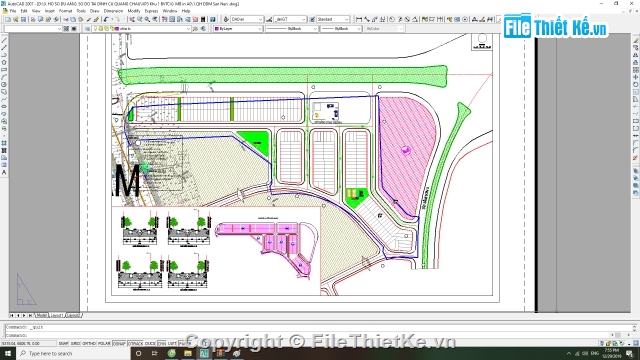Click the Windows 'Type here to search' box
This screenshot has width=640, height=360.
pyautogui.click(x=73, y=353)
